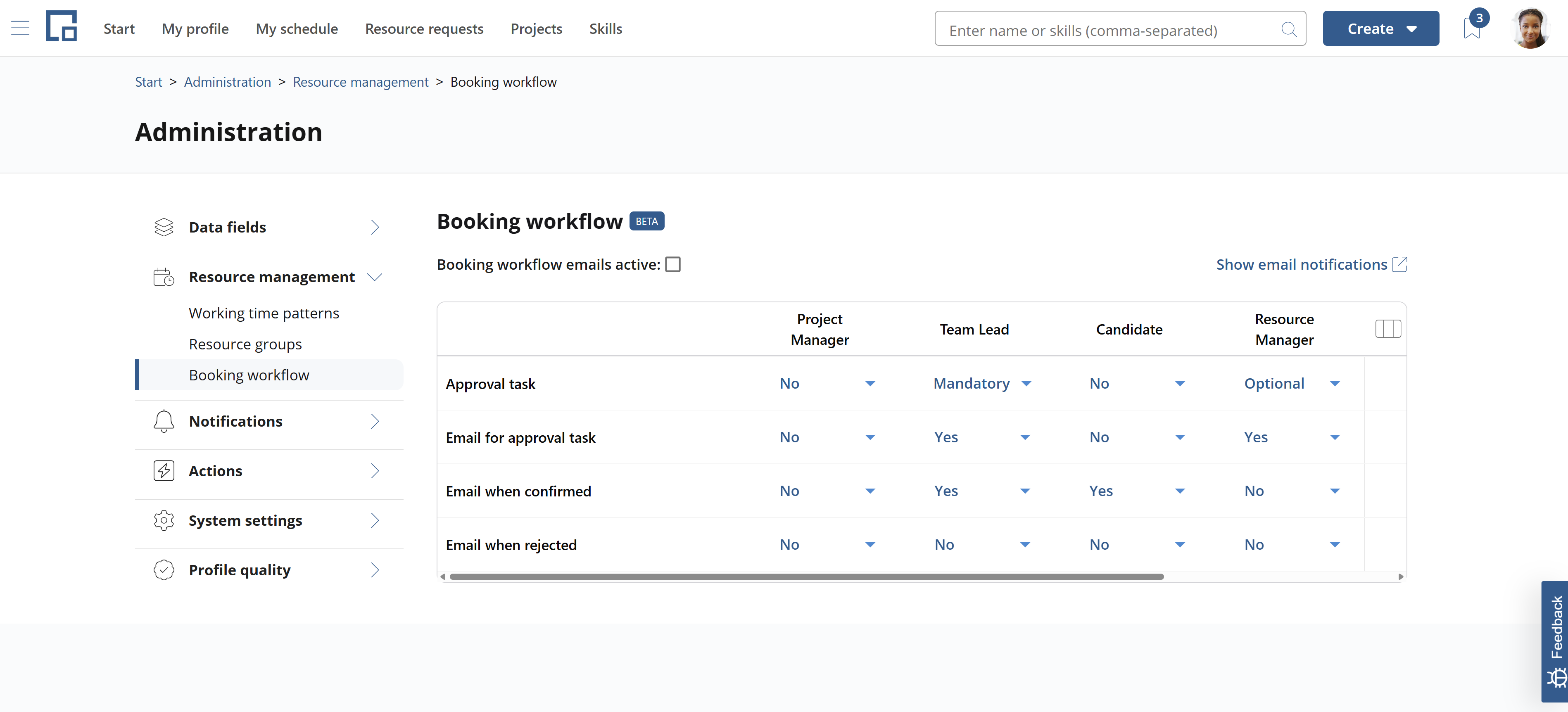Click the Notifications bell icon
1568x712 pixels.
pyautogui.click(x=164, y=421)
